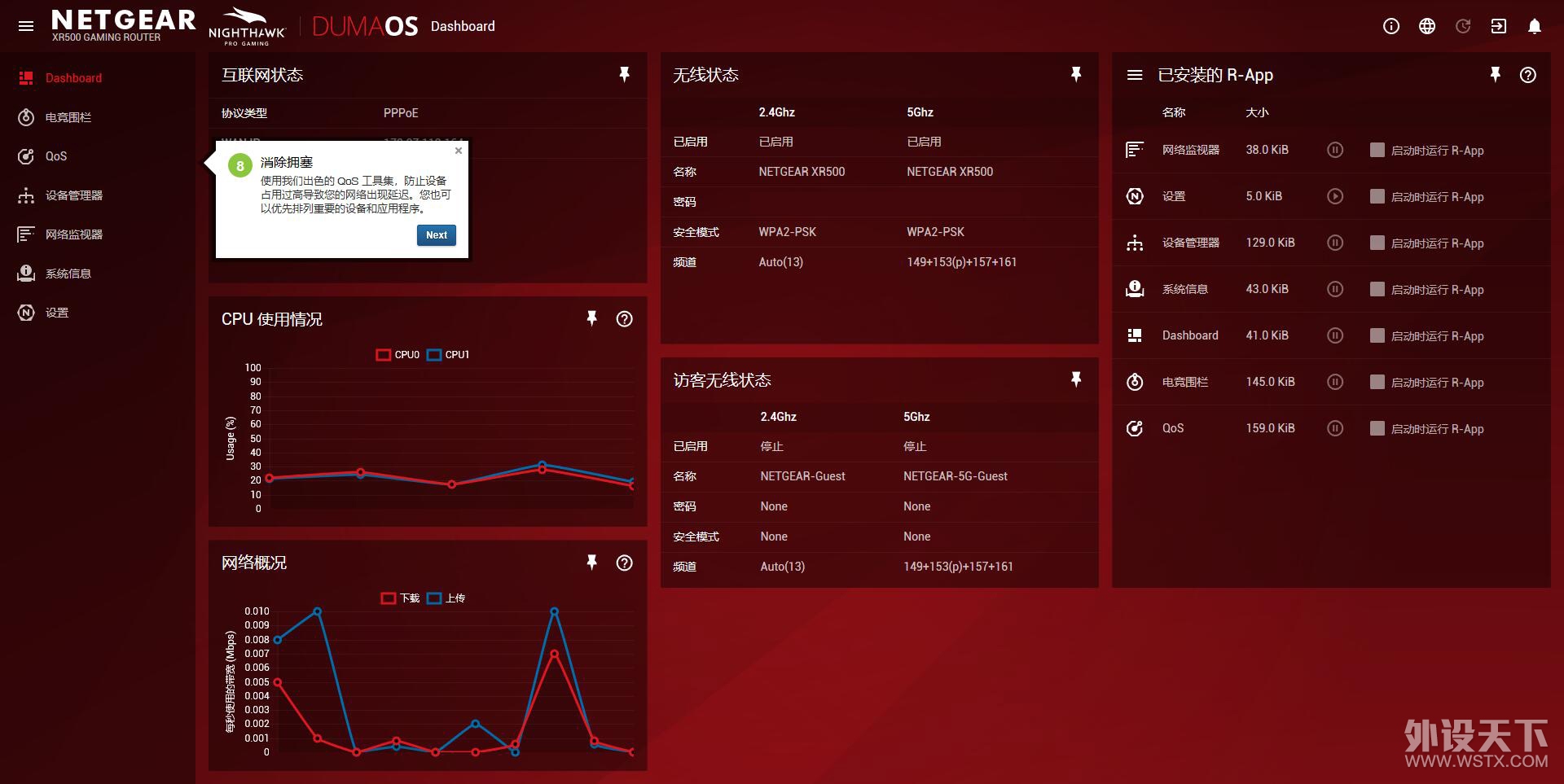Open help for CPU 使用情况 panel
The height and width of the screenshot is (784, 1564).
point(625,319)
